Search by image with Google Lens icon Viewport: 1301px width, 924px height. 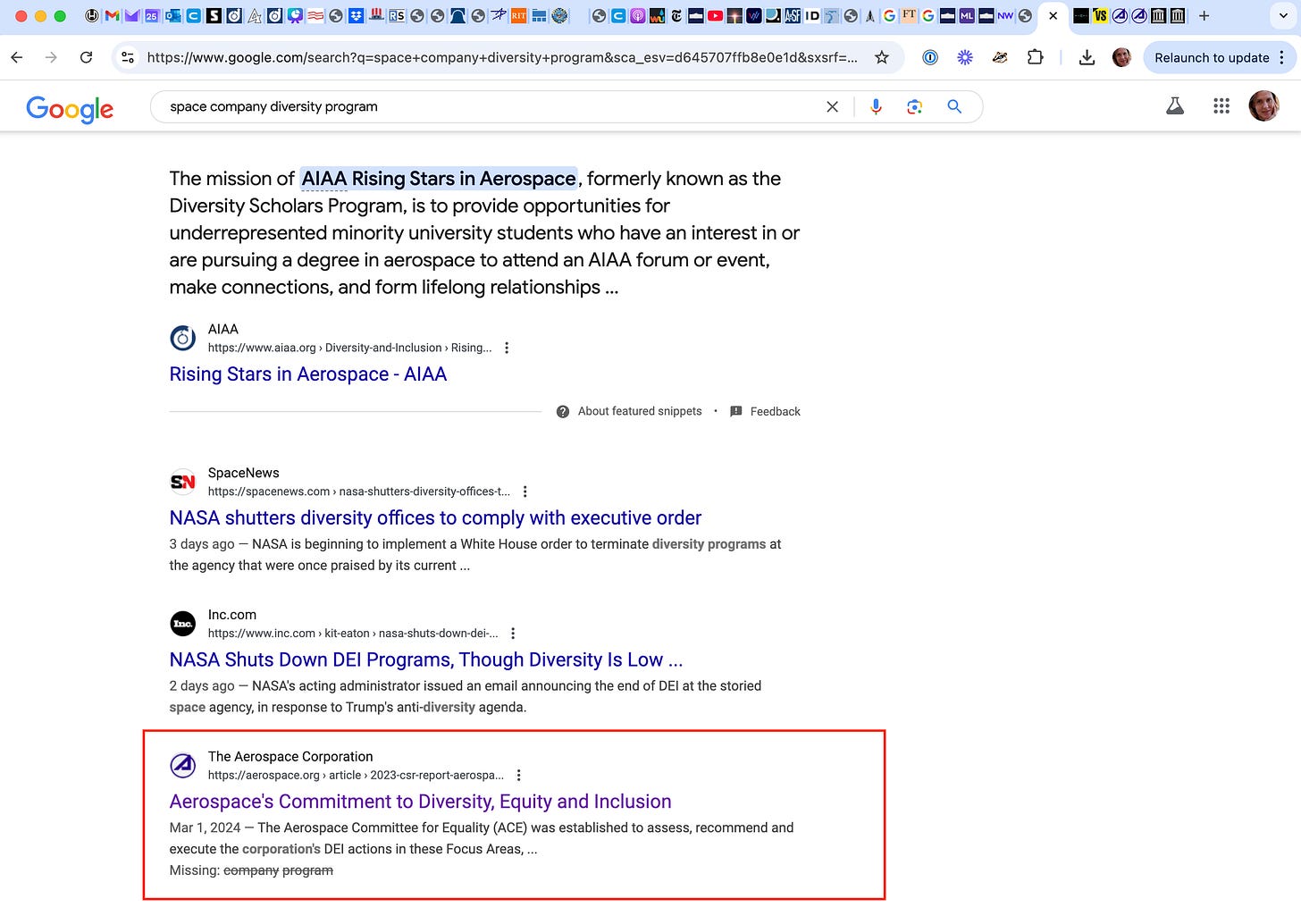(x=914, y=106)
